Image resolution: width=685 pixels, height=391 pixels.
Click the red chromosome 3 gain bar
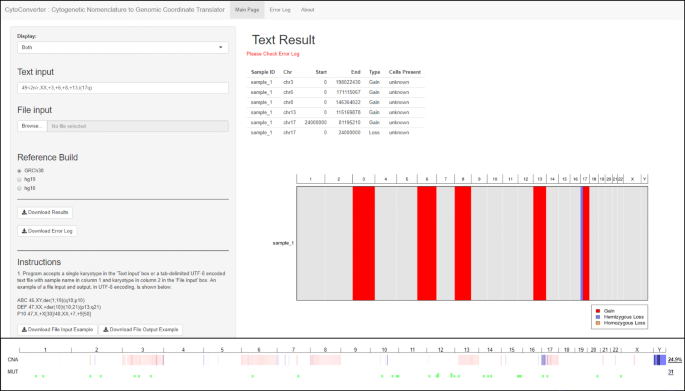coord(363,243)
